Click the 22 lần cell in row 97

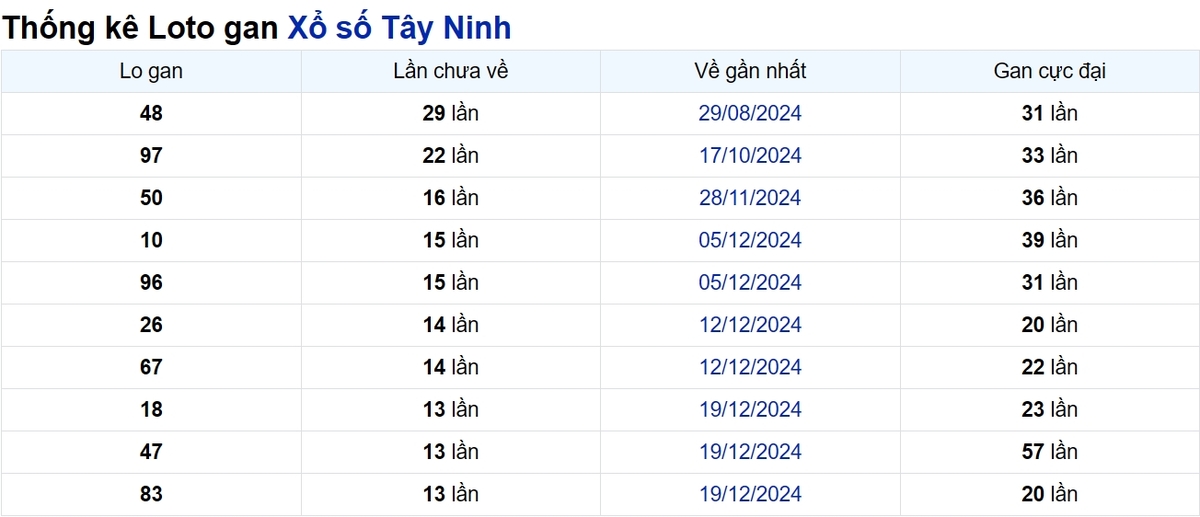pos(451,156)
